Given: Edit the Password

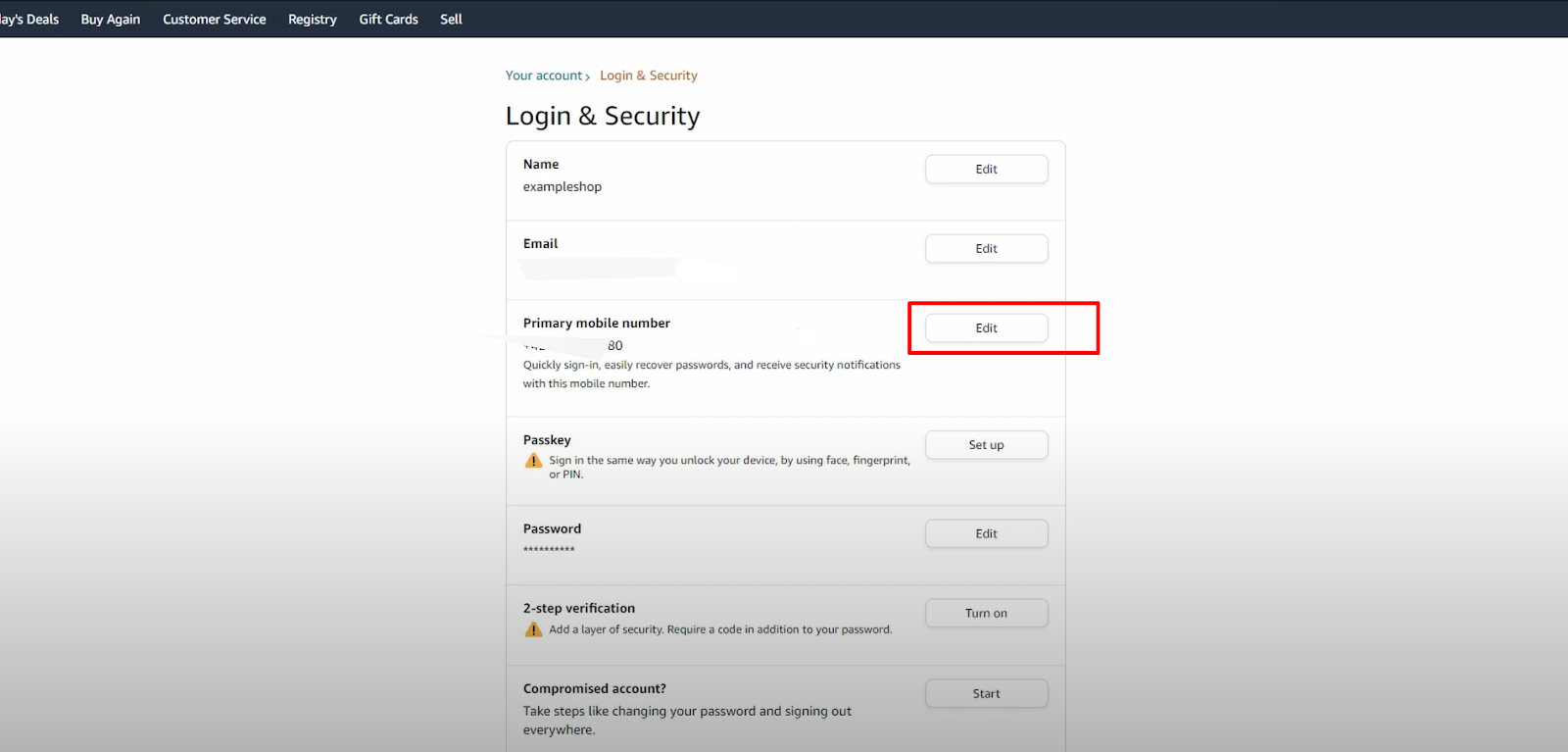Looking at the screenshot, I should click(x=987, y=533).
